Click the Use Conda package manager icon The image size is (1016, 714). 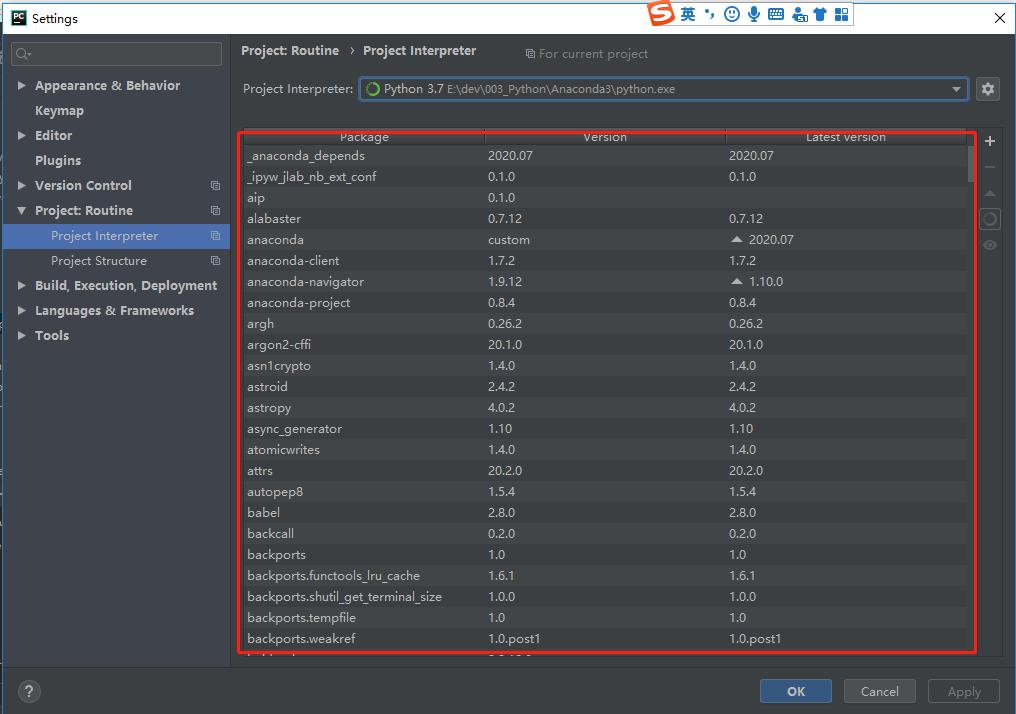click(x=990, y=219)
